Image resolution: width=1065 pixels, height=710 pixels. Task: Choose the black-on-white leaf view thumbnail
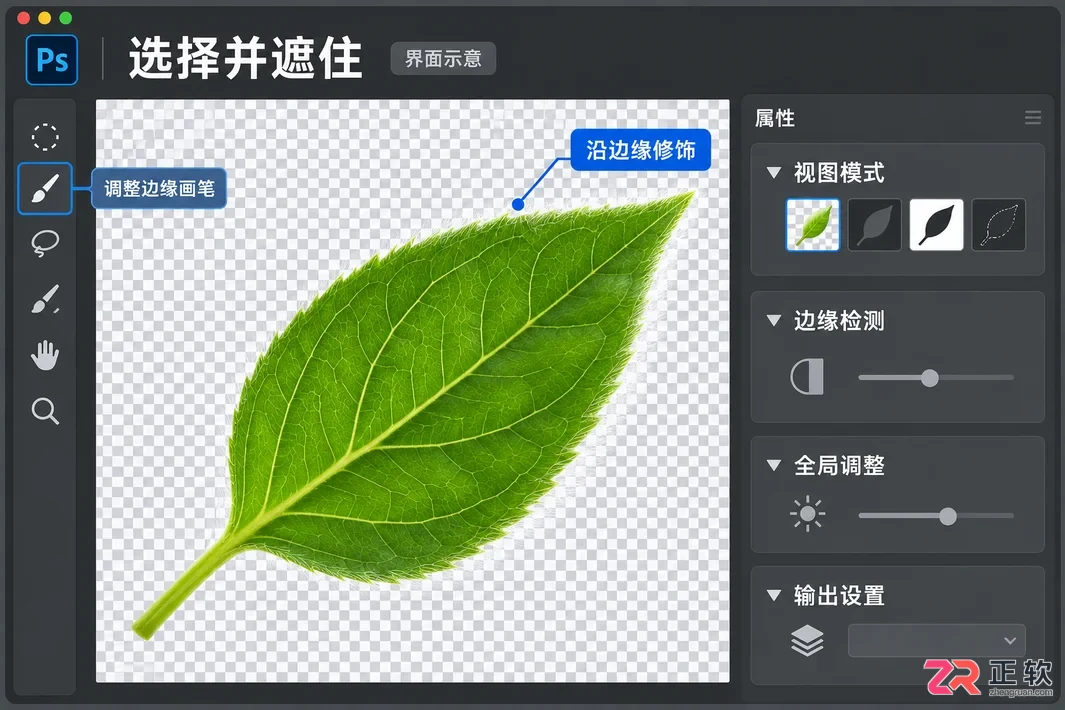pyautogui.click(x=936, y=225)
